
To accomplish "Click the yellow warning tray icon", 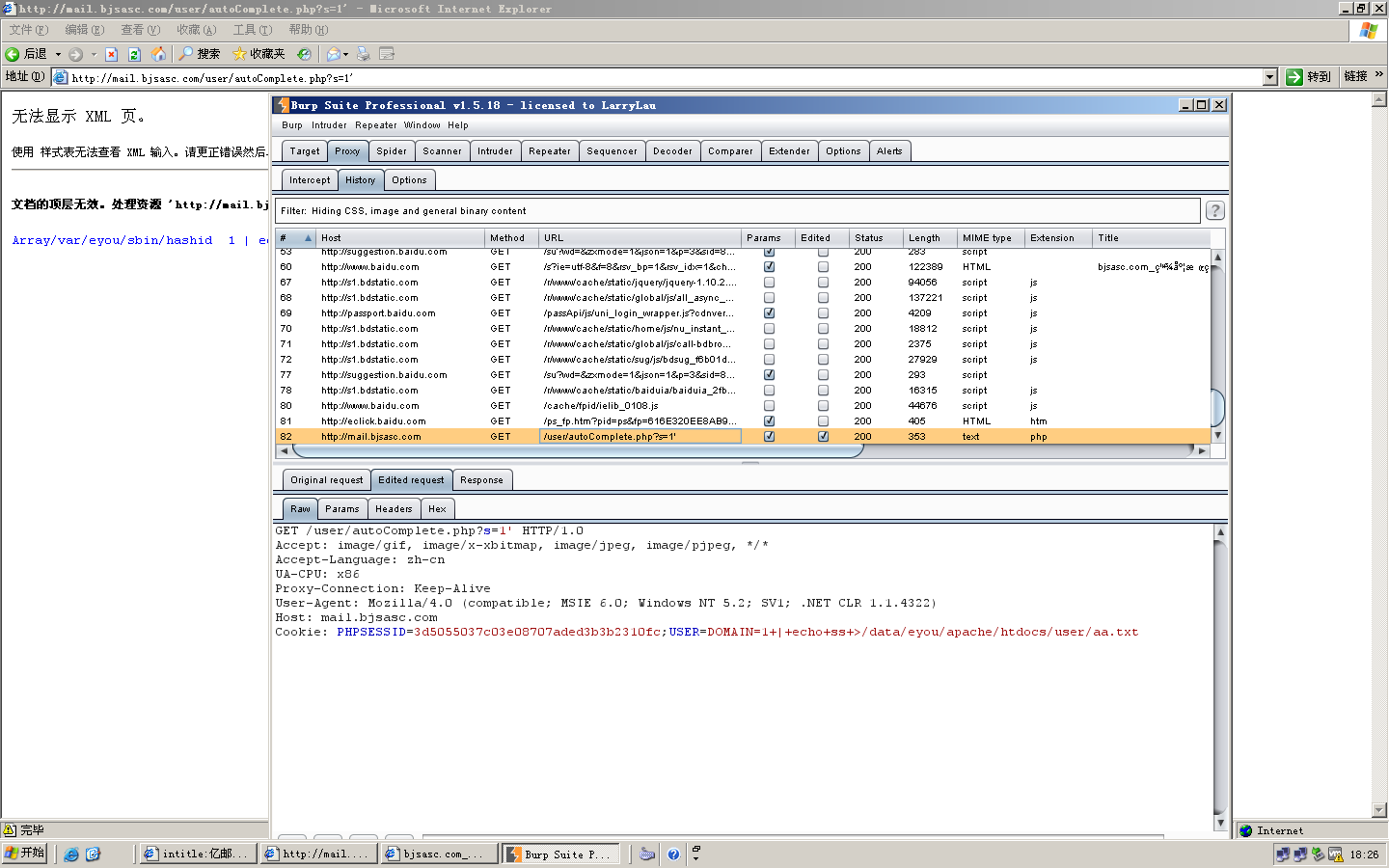I will (x=1336, y=854).
